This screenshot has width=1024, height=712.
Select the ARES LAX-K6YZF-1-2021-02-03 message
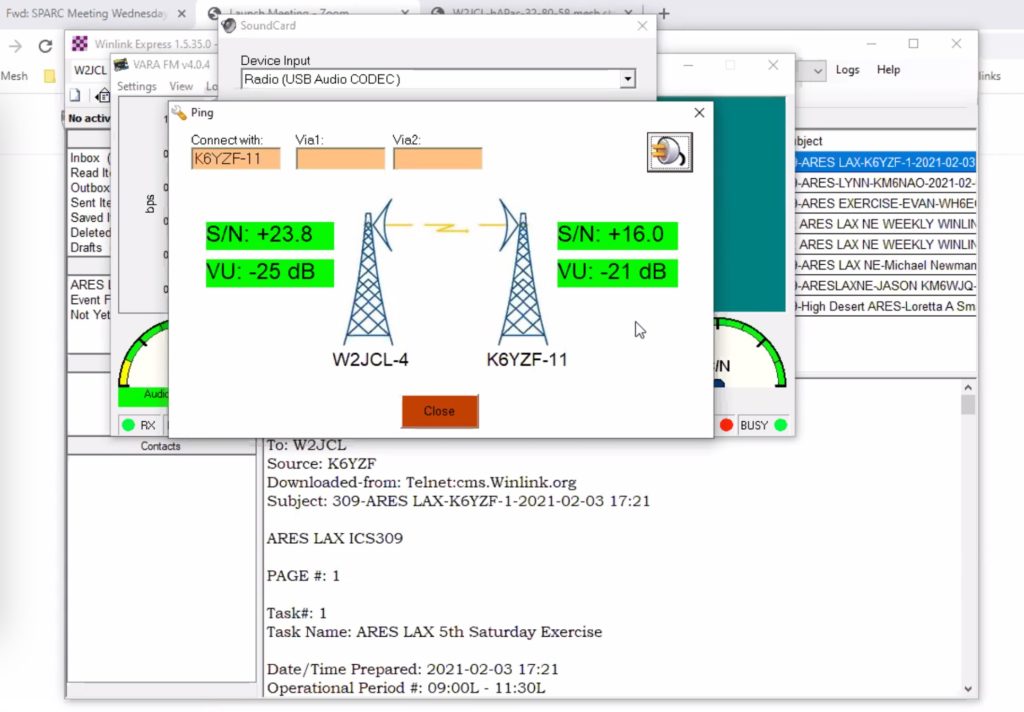[885, 162]
